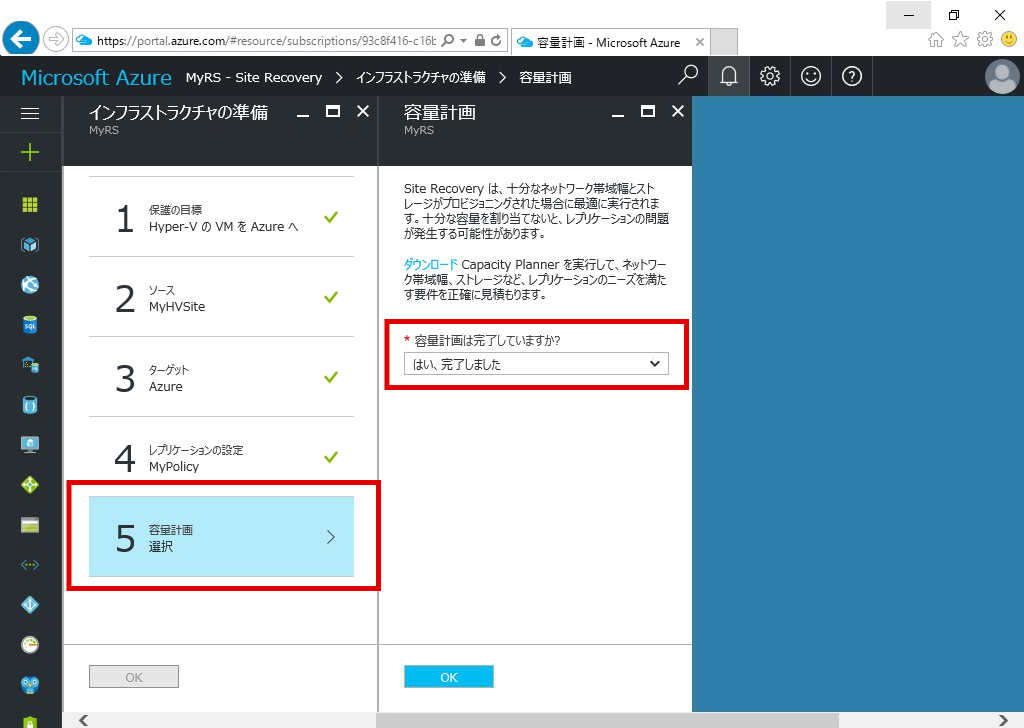Maximize the インフラストラクチャの準備 blade
The image size is (1024, 728).
333,112
